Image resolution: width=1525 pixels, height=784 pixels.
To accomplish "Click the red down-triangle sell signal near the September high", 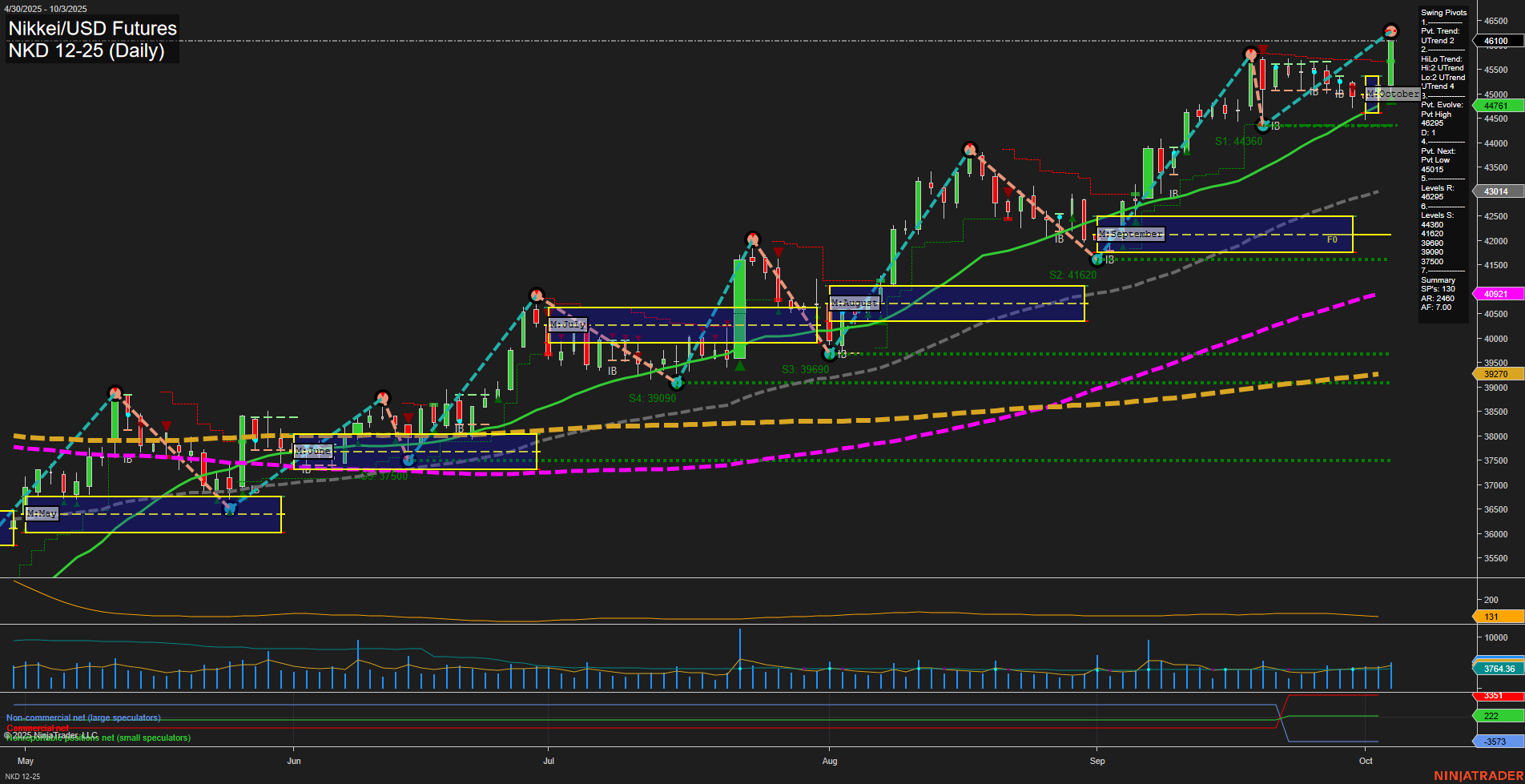I will pyautogui.click(x=1263, y=50).
